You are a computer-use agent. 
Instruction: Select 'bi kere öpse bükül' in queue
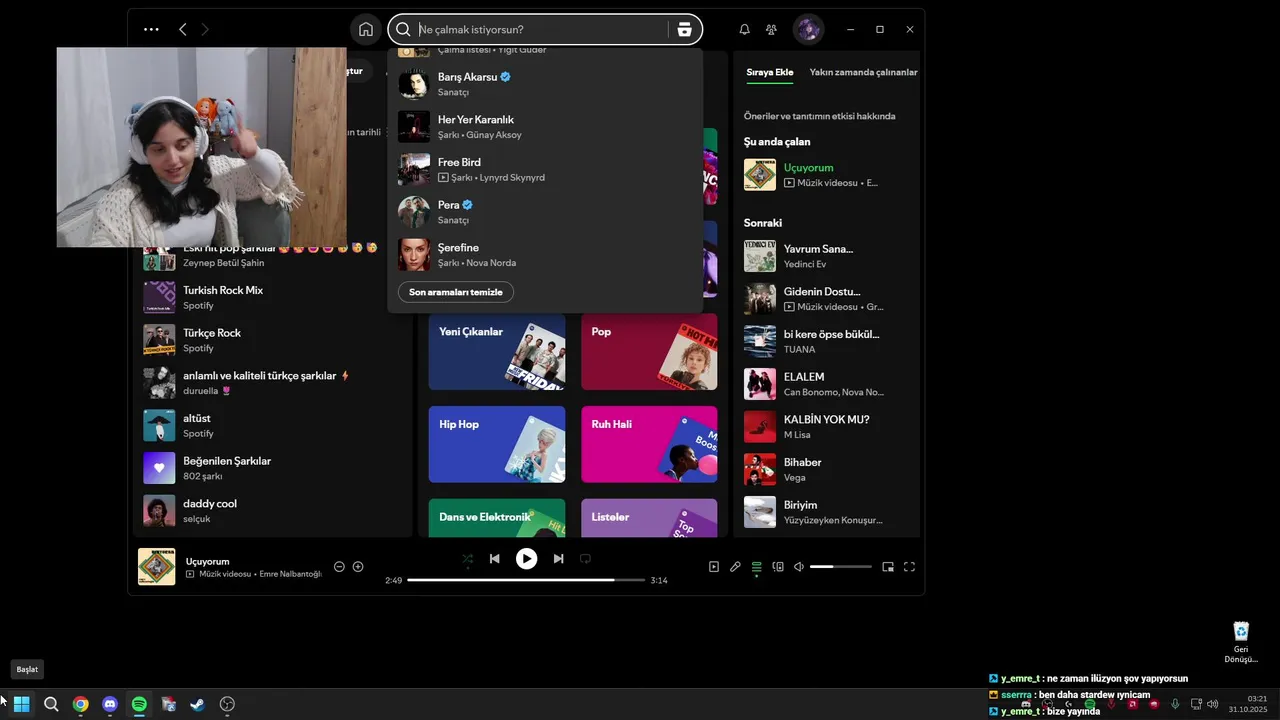click(x=828, y=341)
